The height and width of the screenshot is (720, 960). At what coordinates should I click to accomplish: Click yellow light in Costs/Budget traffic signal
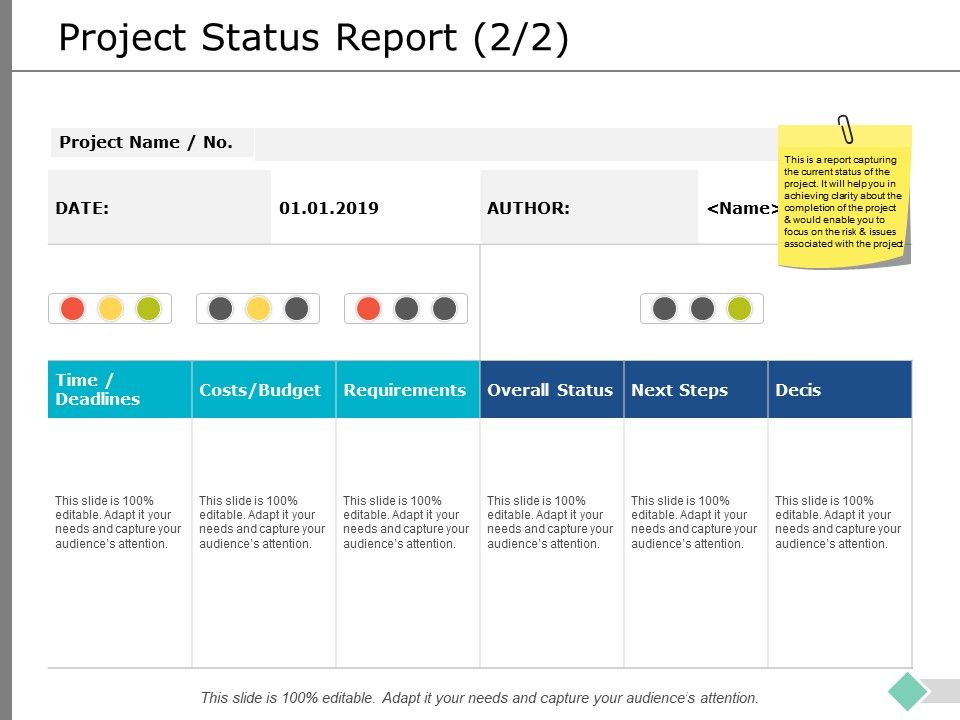(x=258, y=309)
